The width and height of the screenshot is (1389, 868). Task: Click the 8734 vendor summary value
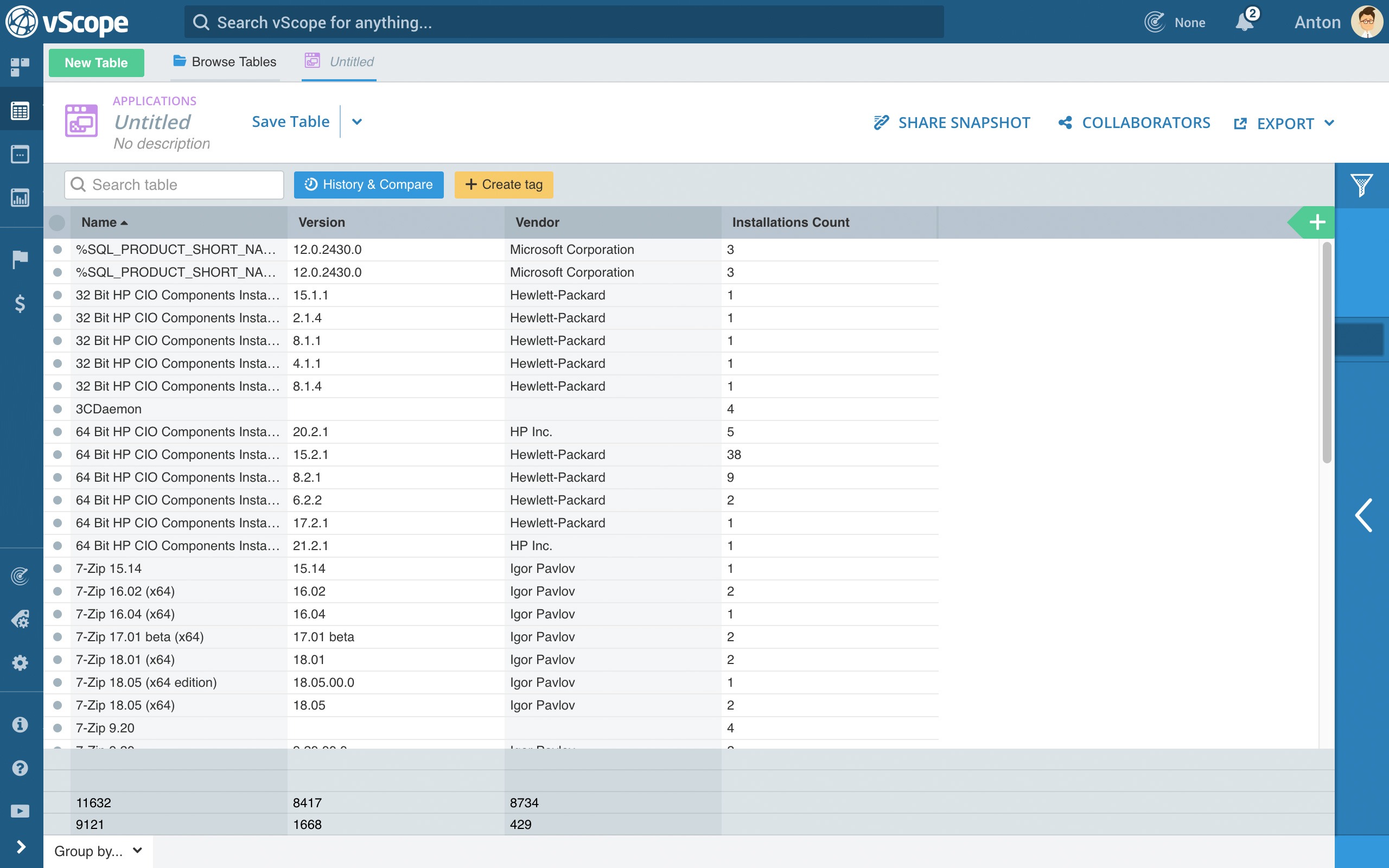click(x=524, y=802)
